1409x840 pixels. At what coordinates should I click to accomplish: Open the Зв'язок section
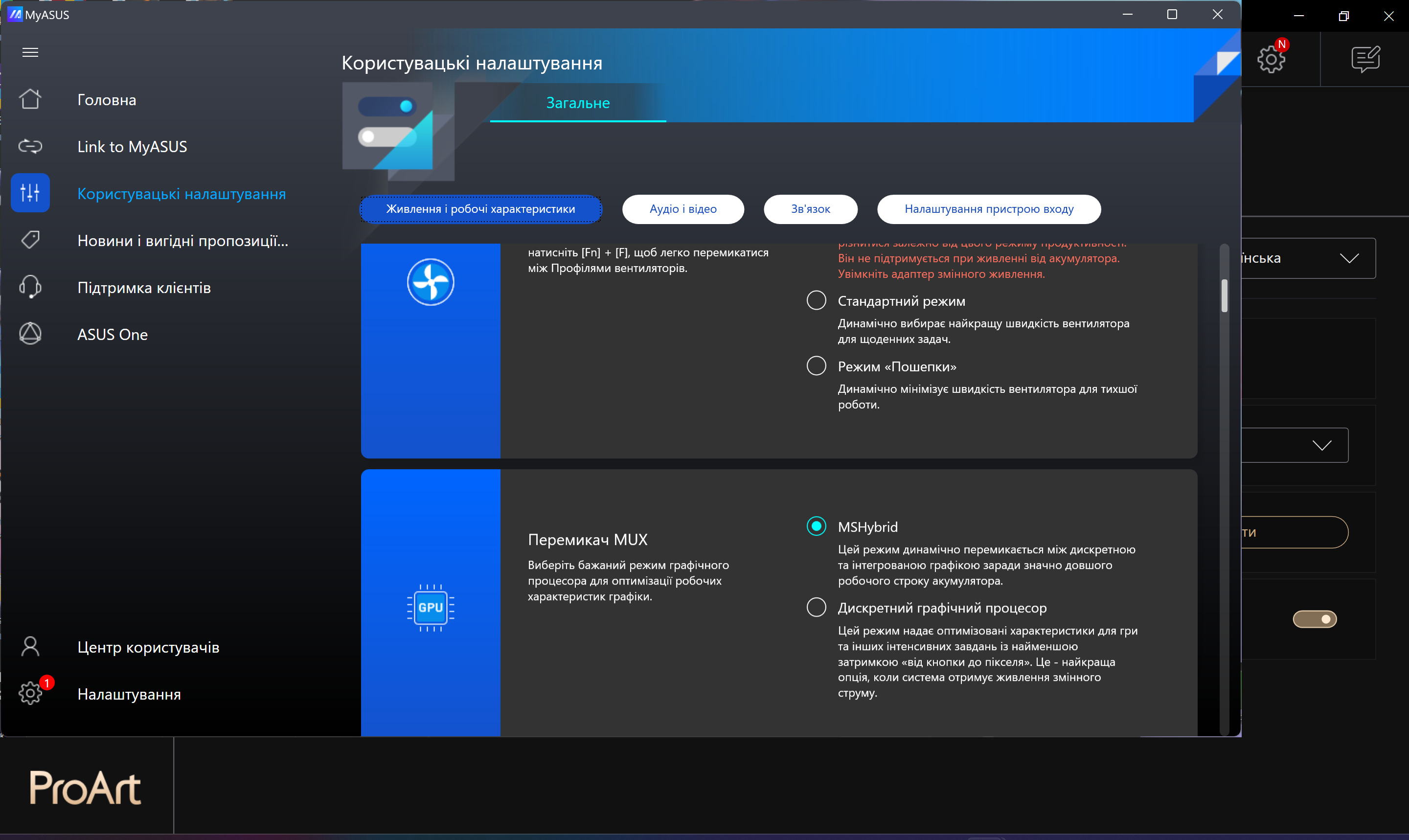coord(810,209)
